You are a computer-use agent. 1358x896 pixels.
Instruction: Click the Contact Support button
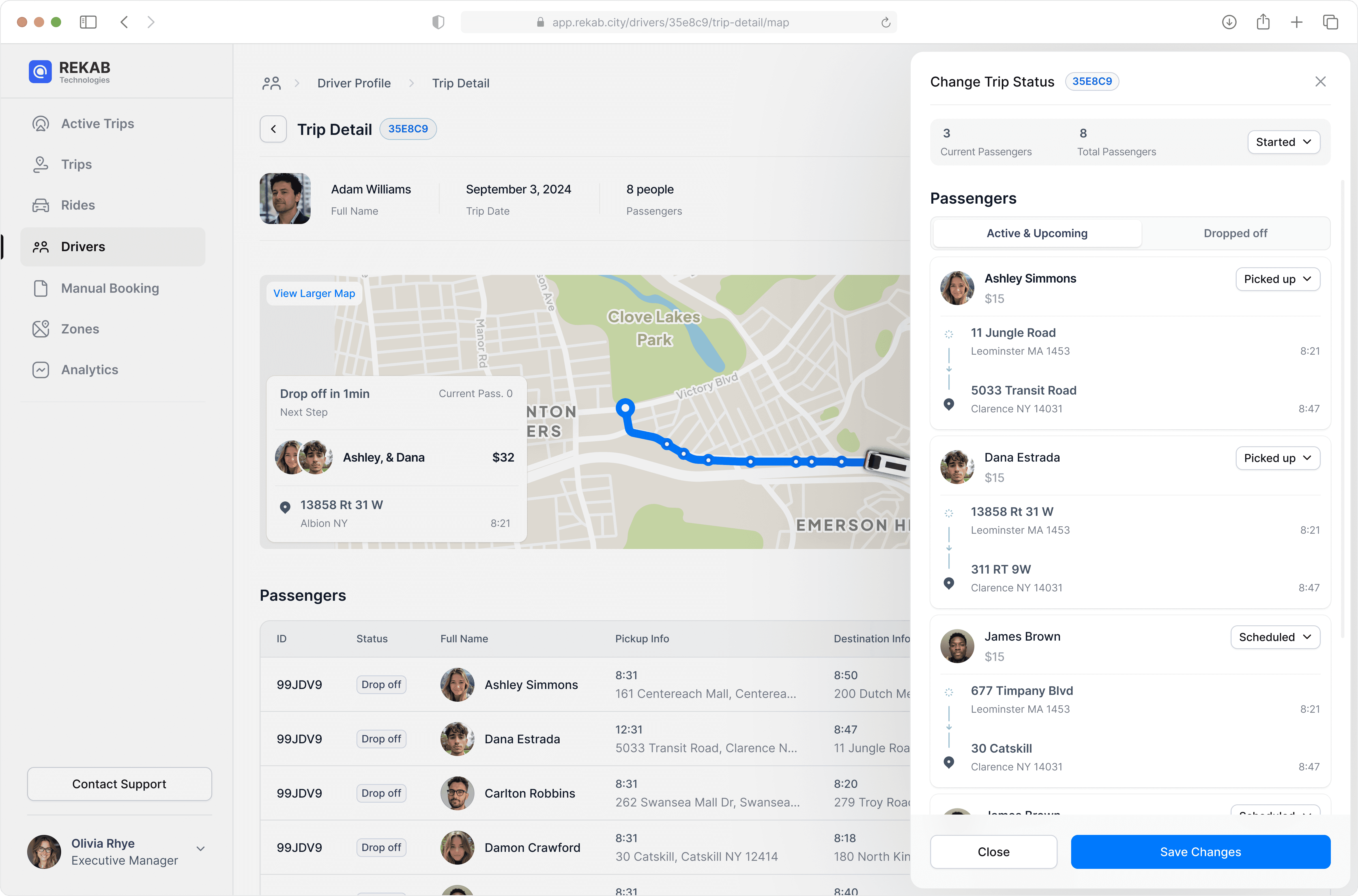coord(119,784)
